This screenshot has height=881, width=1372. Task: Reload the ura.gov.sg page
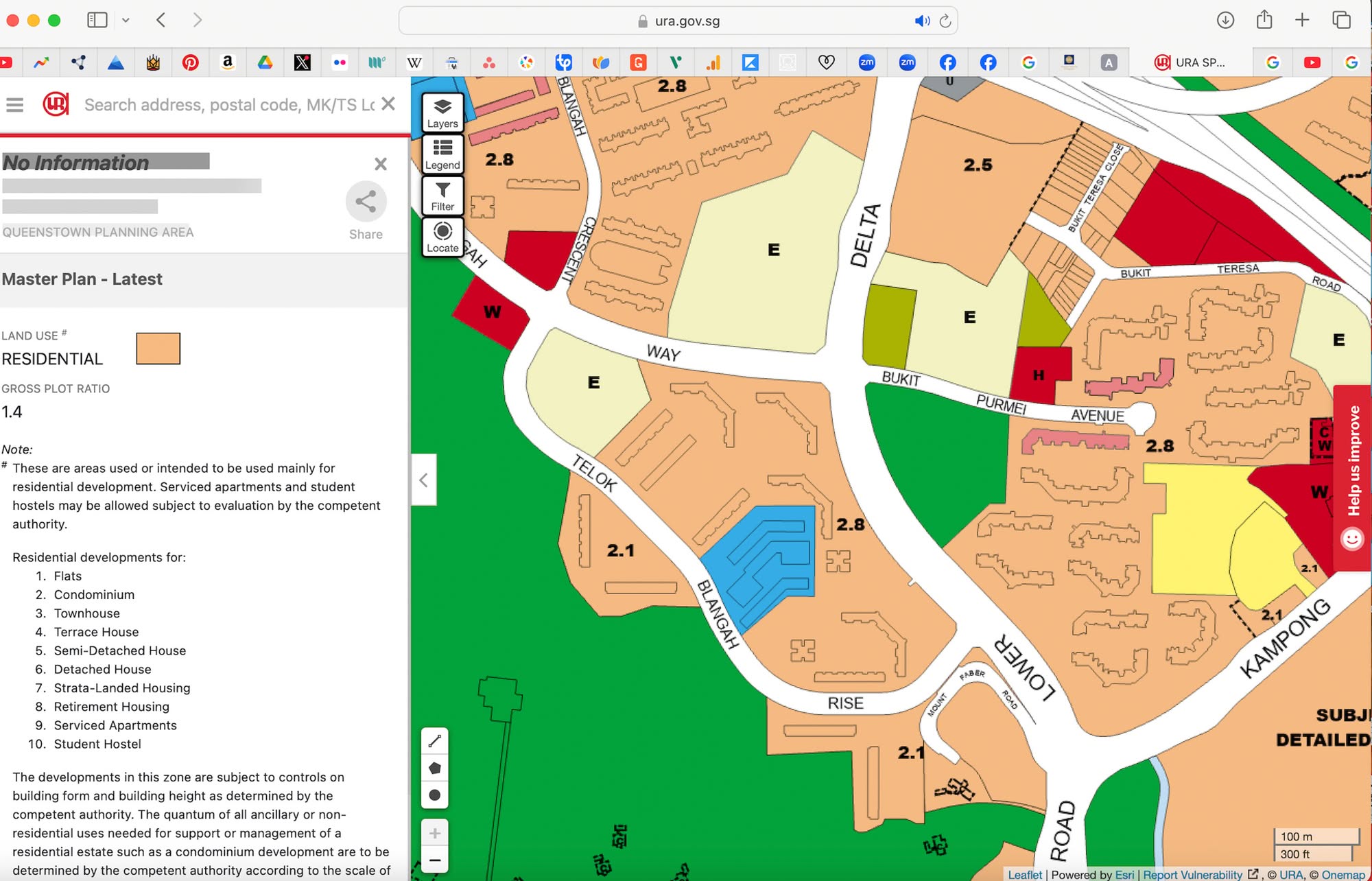945,21
